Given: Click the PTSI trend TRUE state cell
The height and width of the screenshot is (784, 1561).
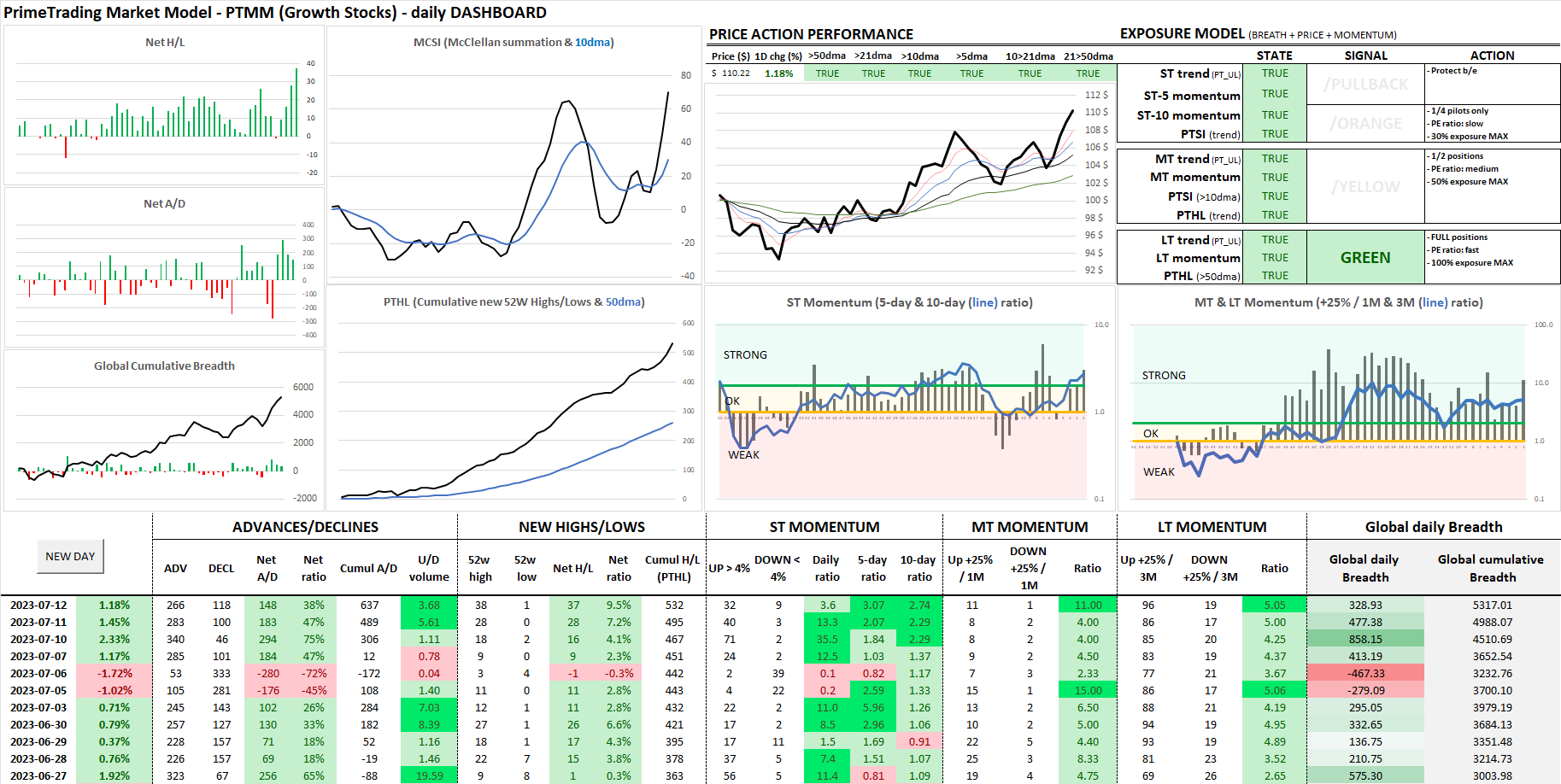Looking at the screenshot, I should click(1275, 134).
